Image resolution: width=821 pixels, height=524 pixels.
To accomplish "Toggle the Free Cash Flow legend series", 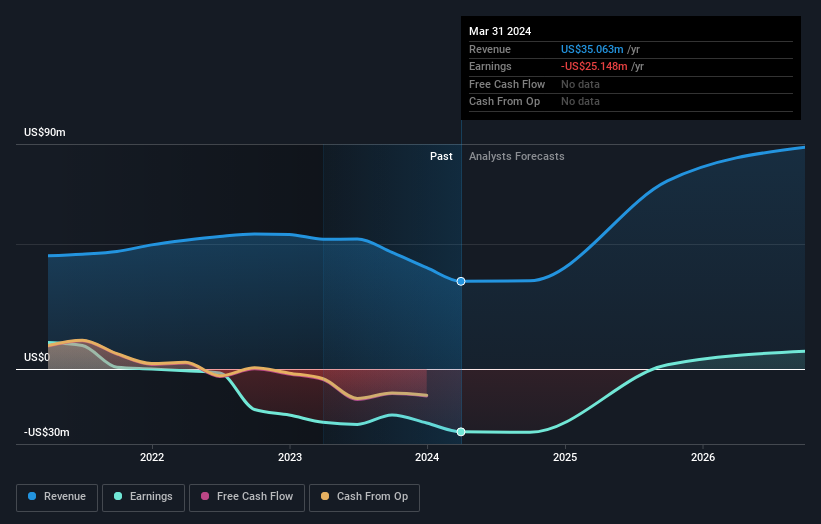I will coord(247,497).
